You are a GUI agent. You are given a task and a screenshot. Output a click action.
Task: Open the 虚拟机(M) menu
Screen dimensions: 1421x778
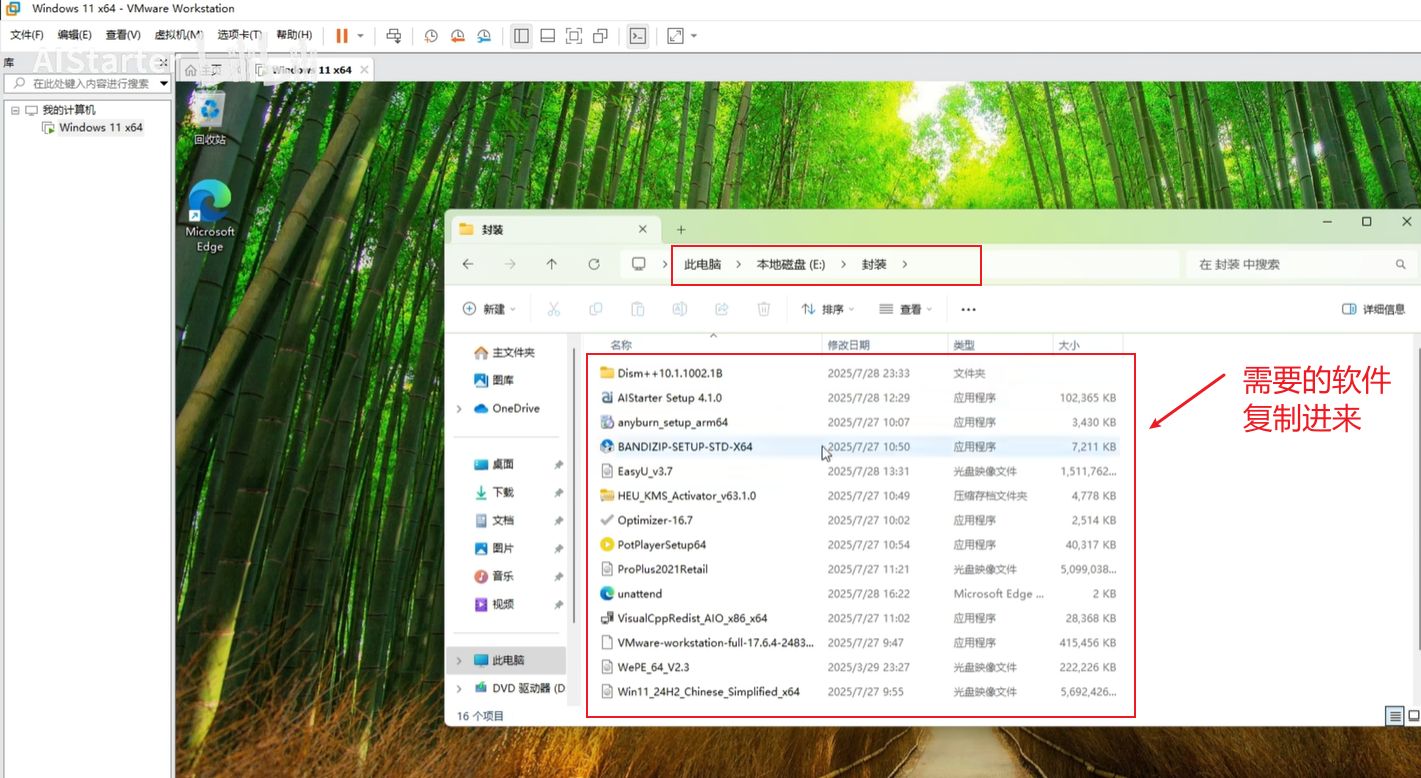click(x=178, y=35)
